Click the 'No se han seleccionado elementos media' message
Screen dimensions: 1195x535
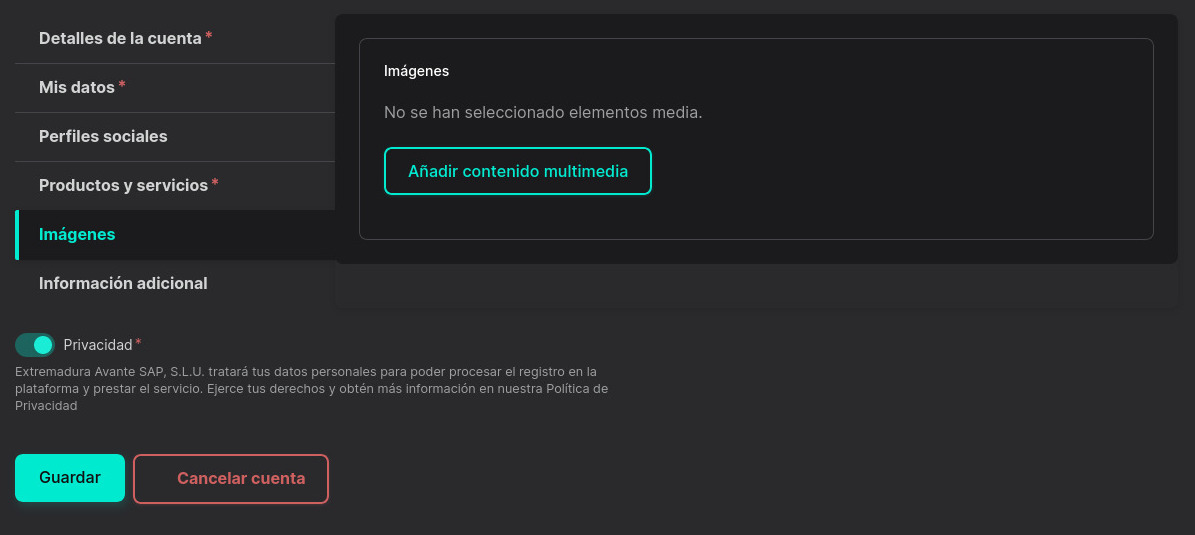[x=543, y=112]
